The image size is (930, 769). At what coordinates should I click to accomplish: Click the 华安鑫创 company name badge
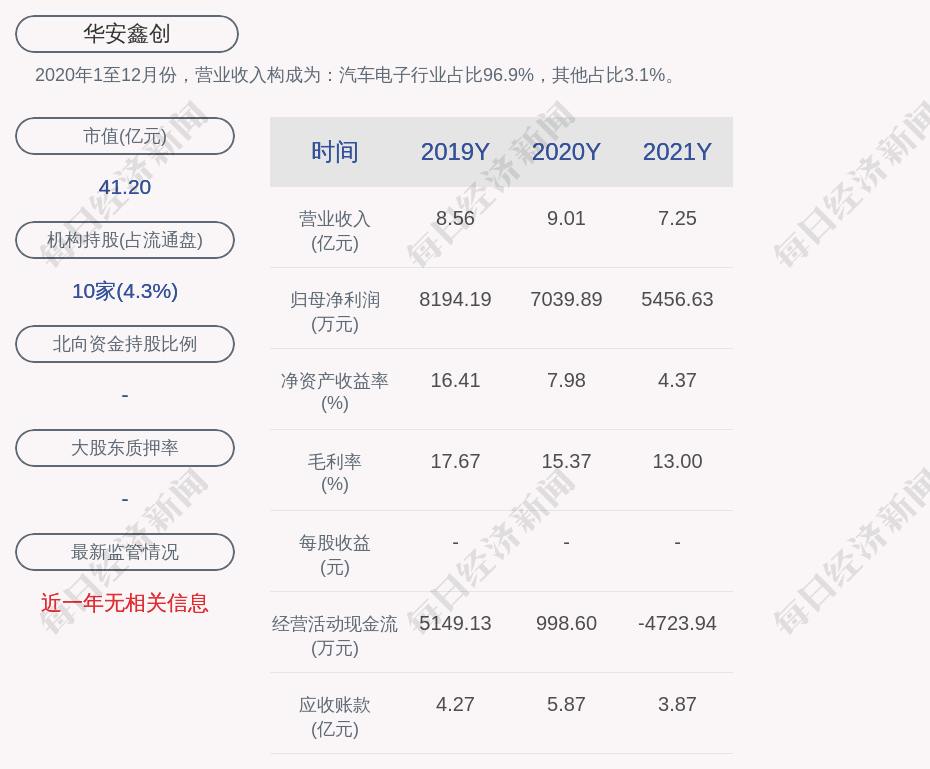(126, 34)
